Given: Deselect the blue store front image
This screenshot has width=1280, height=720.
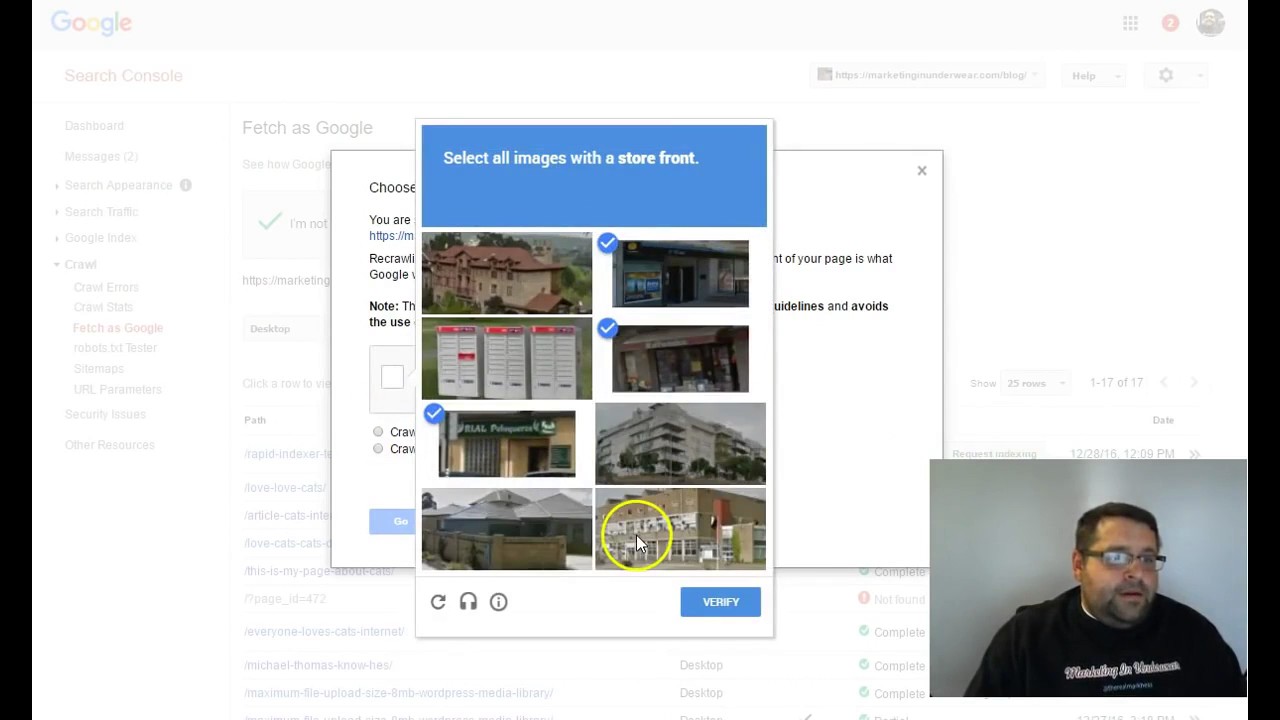Looking at the screenshot, I should tap(680, 273).
